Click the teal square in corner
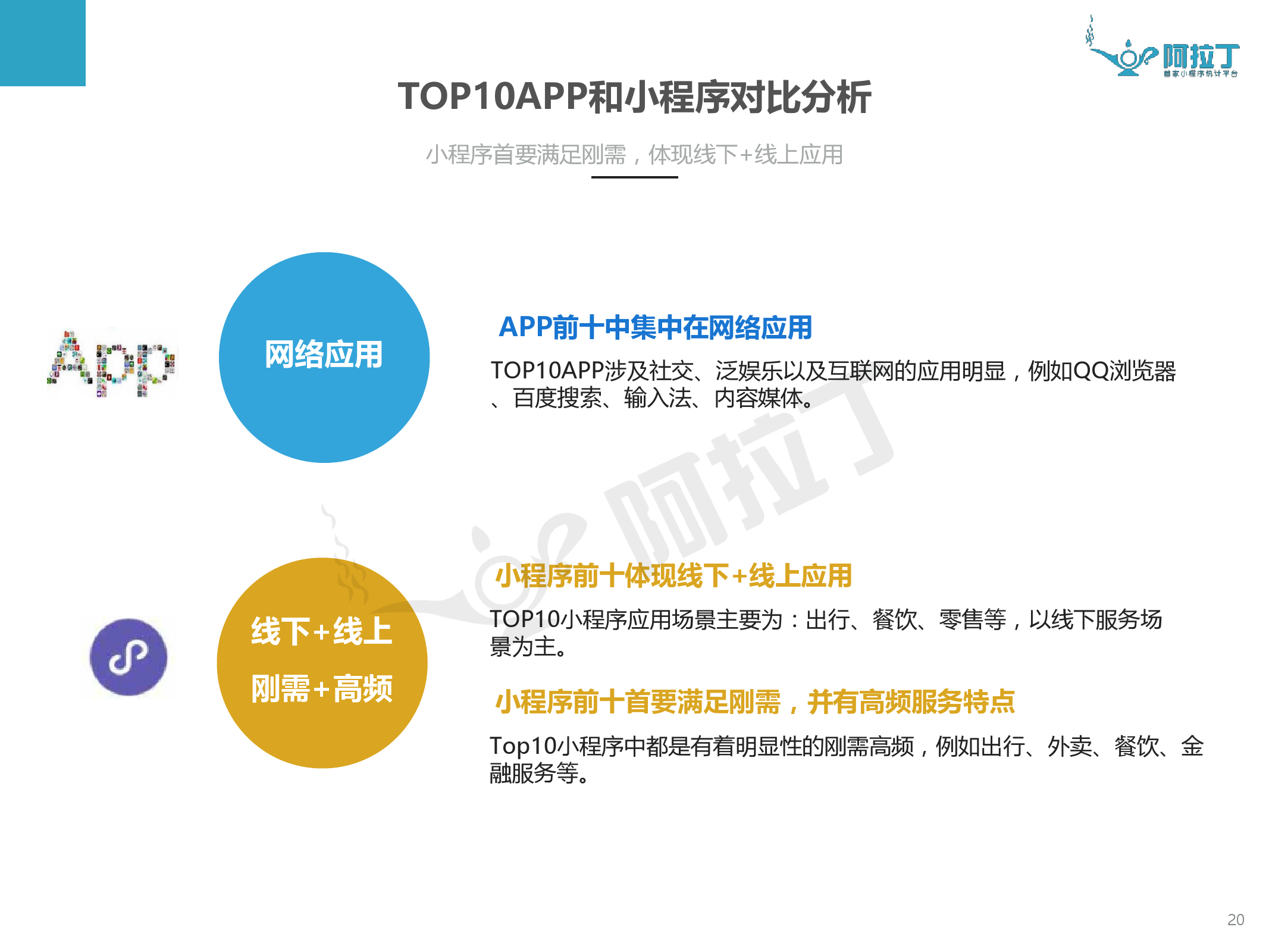This screenshot has height=952, width=1269. point(42,42)
